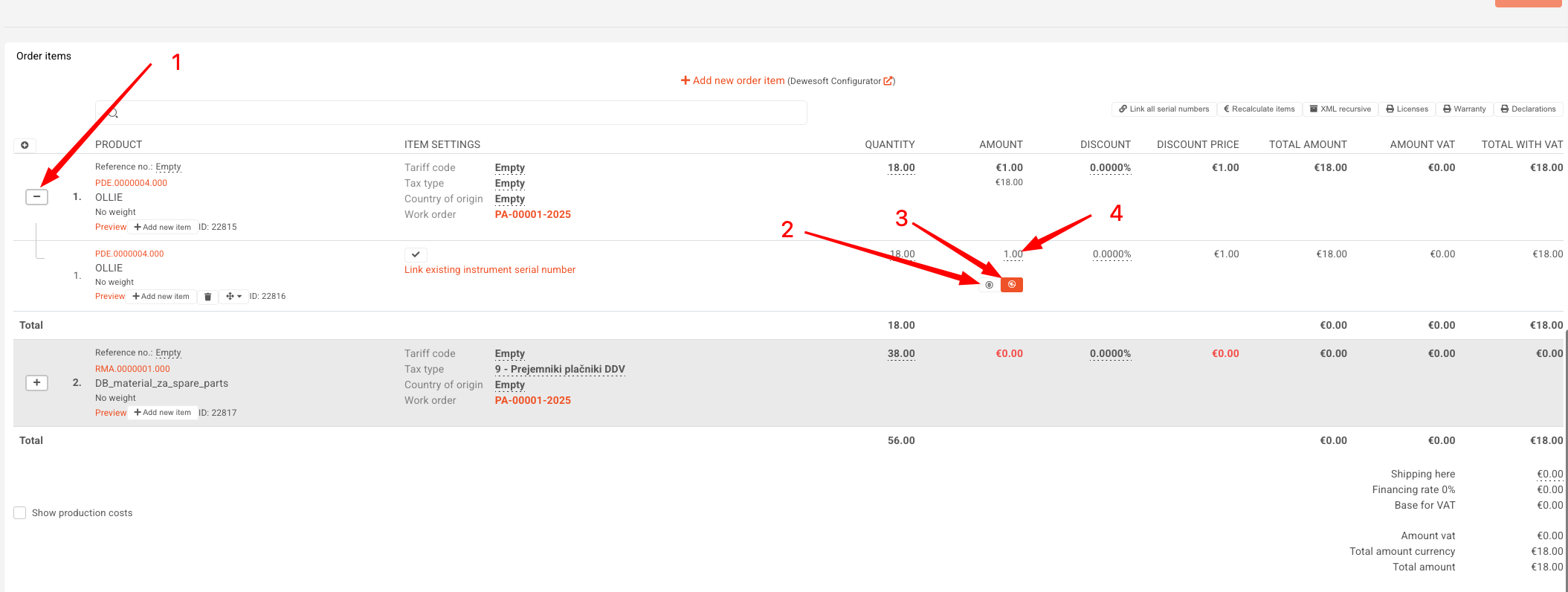The image size is (1568, 592).
Task: Edit sub-item amount 1.00 value
Action: pos(1013,254)
